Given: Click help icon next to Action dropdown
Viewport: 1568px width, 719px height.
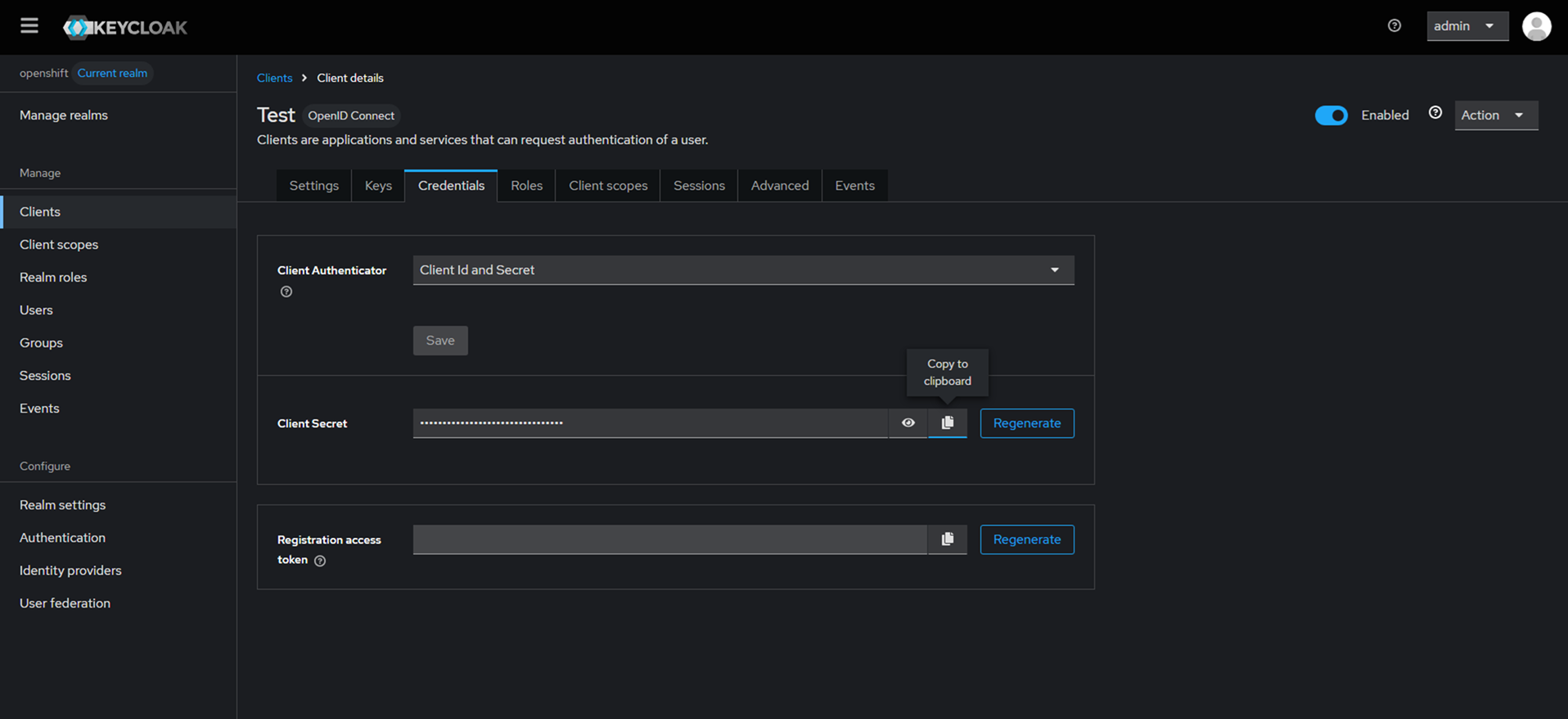Looking at the screenshot, I should click(1435, 113).
